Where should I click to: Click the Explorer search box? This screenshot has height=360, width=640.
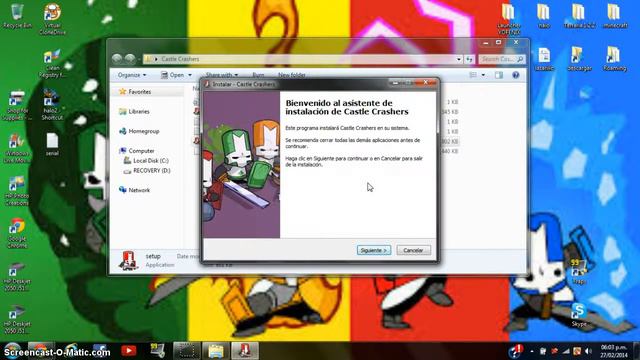tap(502, 59)
